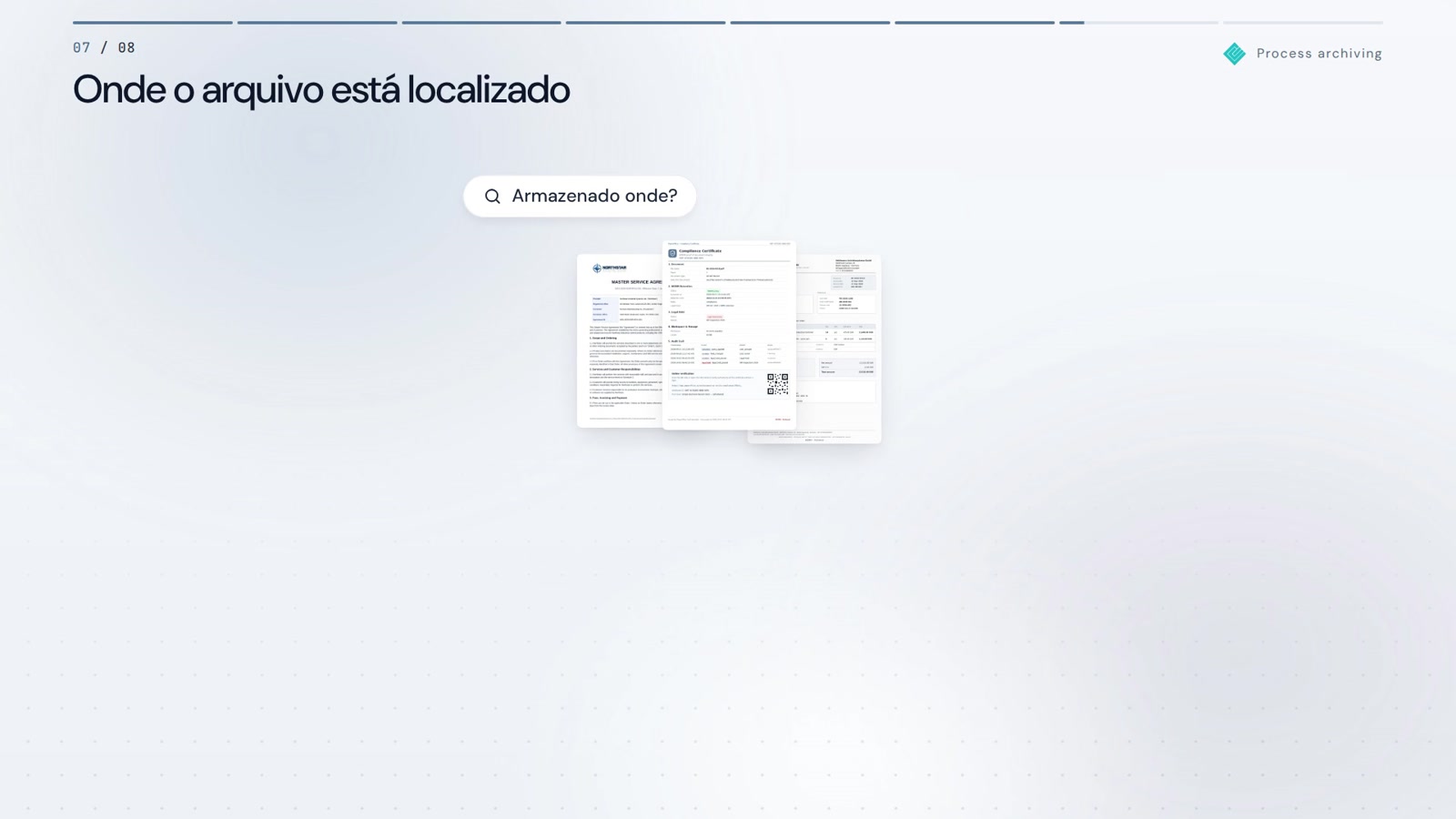Click the 'Armazenado onde?' search field
Screen dimensions: 1456x819
pyautogui.click(x=580, y=197)
